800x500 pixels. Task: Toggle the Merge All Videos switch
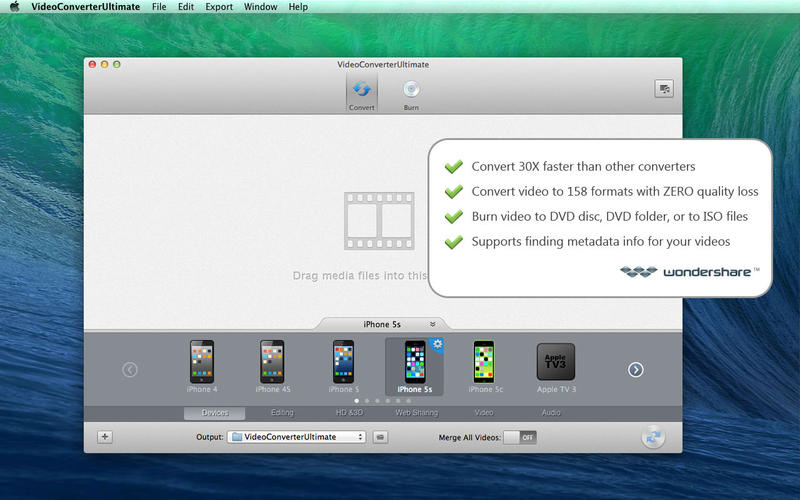(x=520, y=437)
